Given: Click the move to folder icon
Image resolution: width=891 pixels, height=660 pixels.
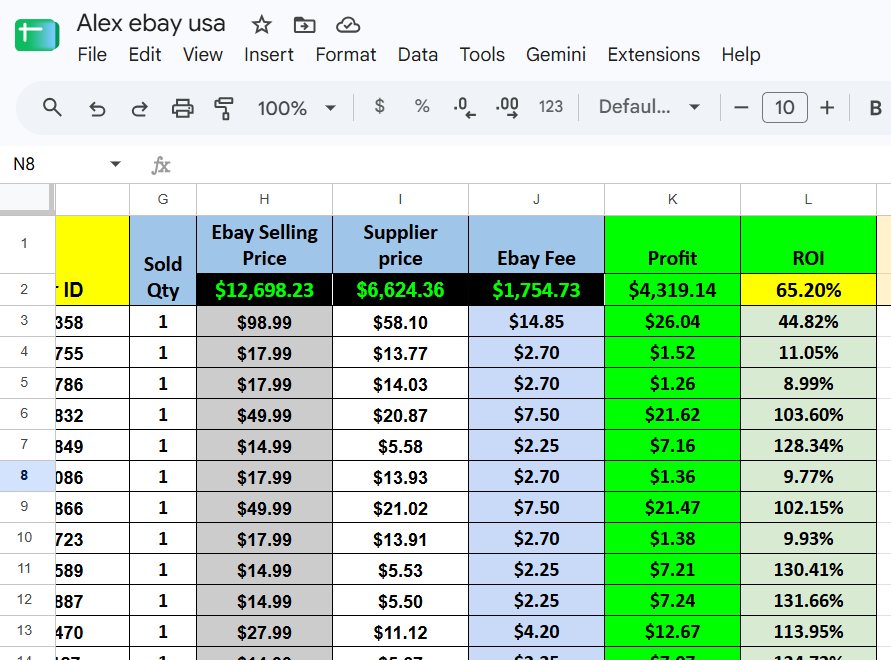Looking at the screenshot, I should [305, 25].
